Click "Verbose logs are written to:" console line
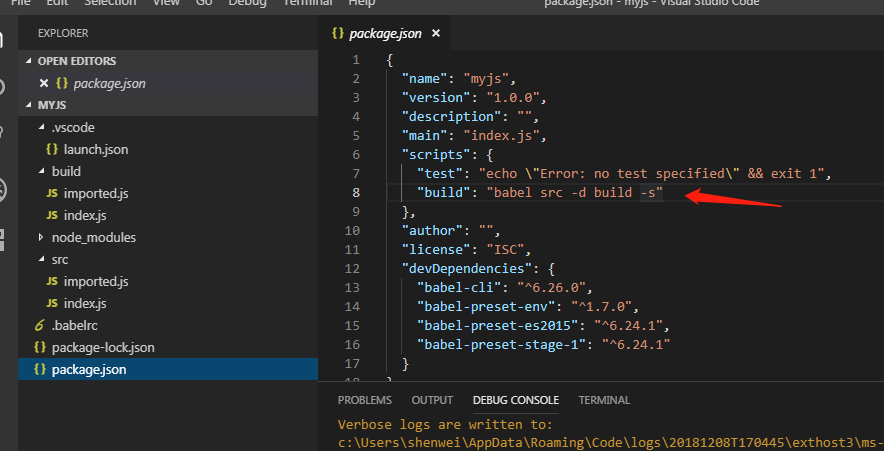The width and height of the screenshot is (884, 451). coord(445,425)
